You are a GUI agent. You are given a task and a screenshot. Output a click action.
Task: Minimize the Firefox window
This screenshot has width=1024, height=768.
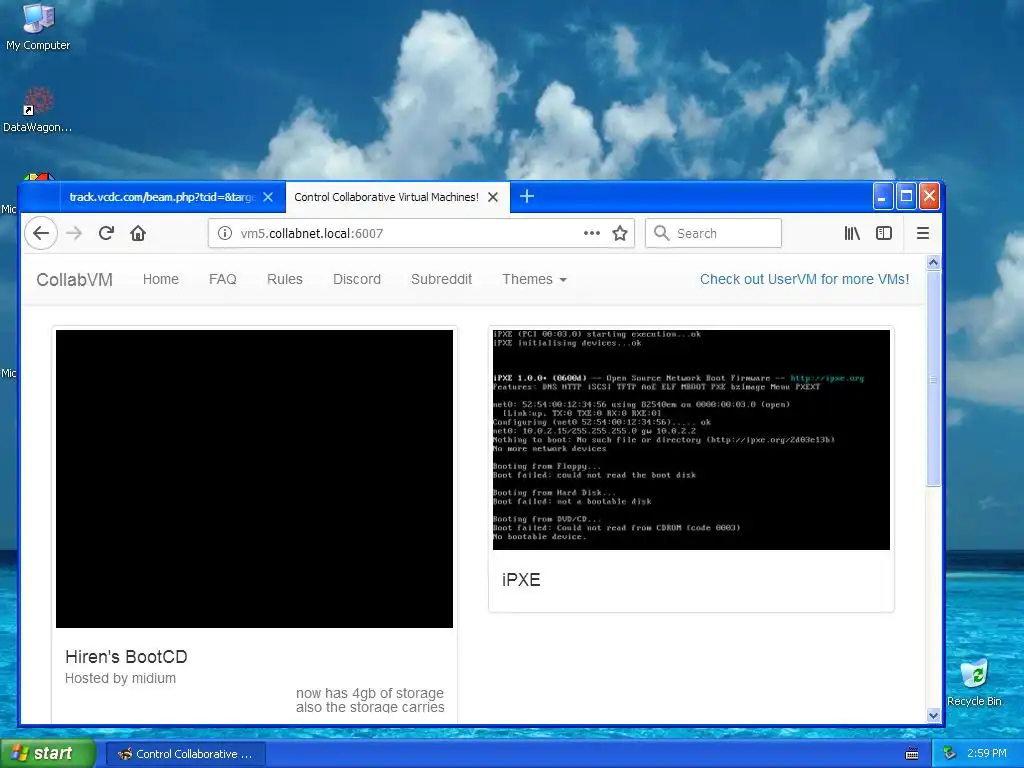click(x=882, y=197)
